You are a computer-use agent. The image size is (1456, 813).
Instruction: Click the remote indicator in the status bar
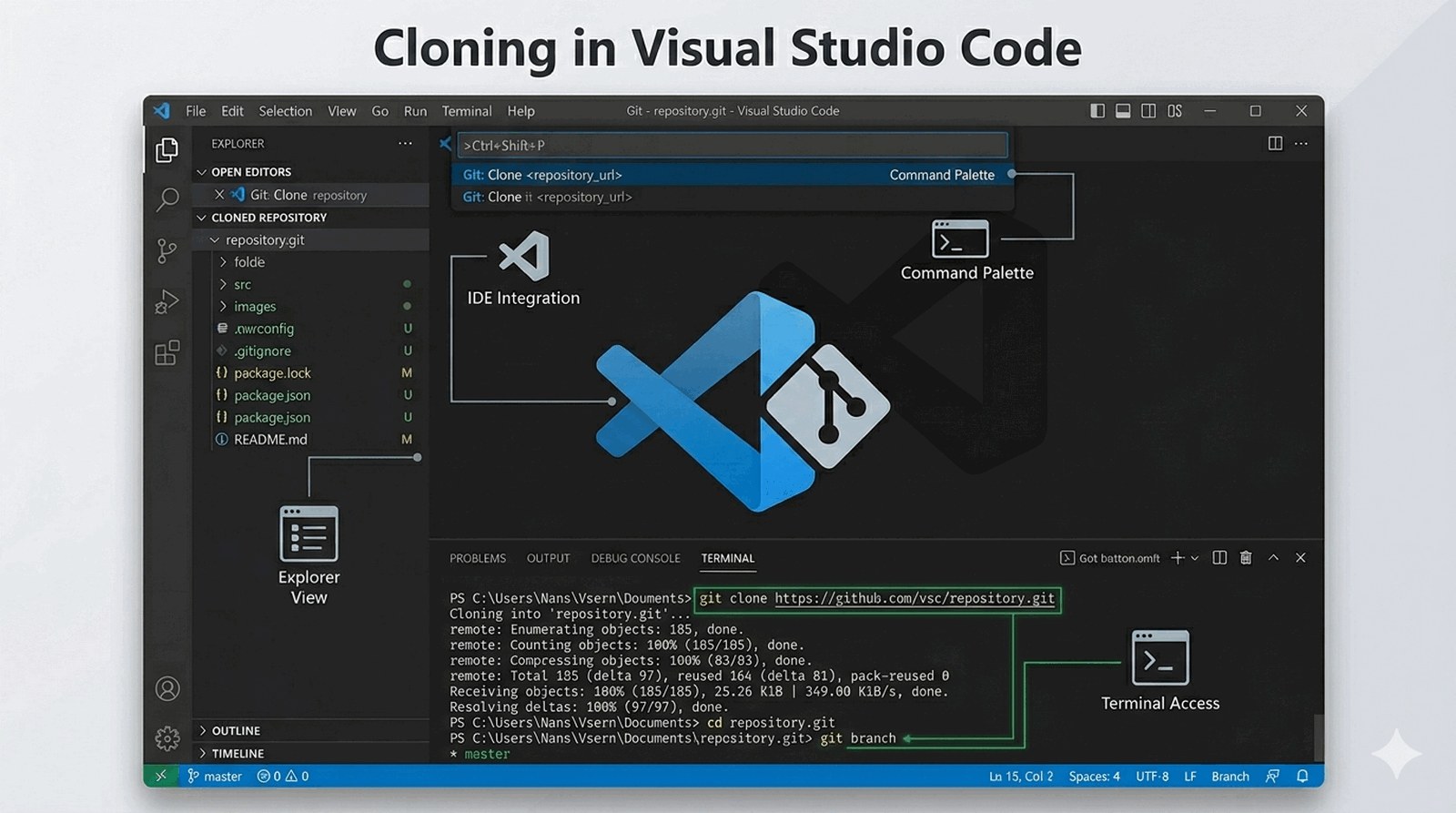coord(161,777)
